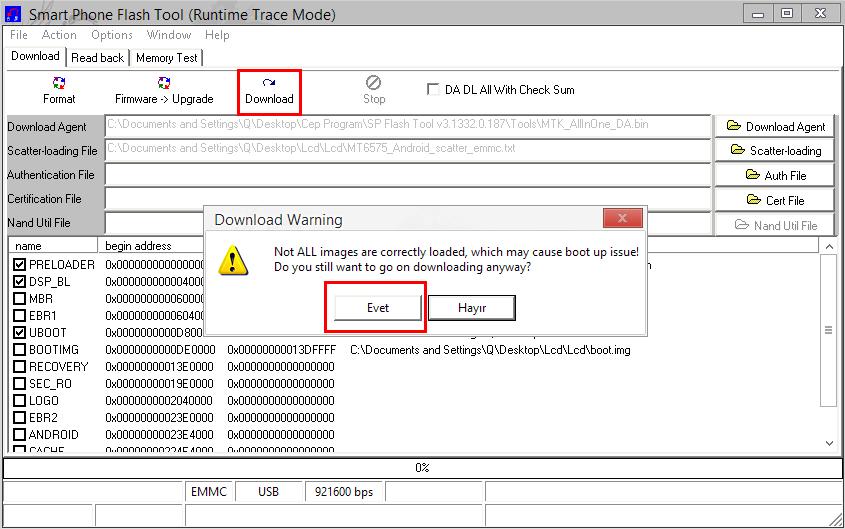Click the Stop toolbar icon

coord(373,90)
